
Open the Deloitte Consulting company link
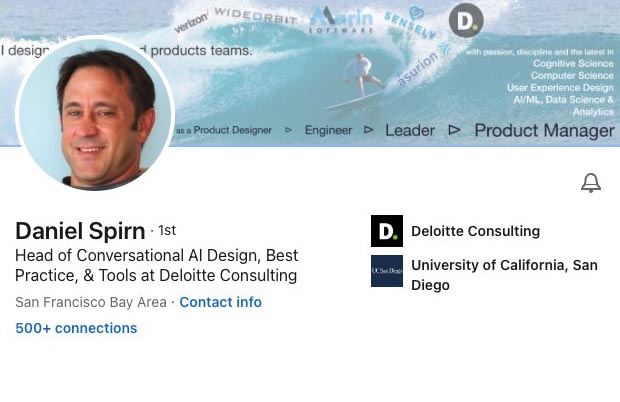pyautogui.click(x=475, y=231)
